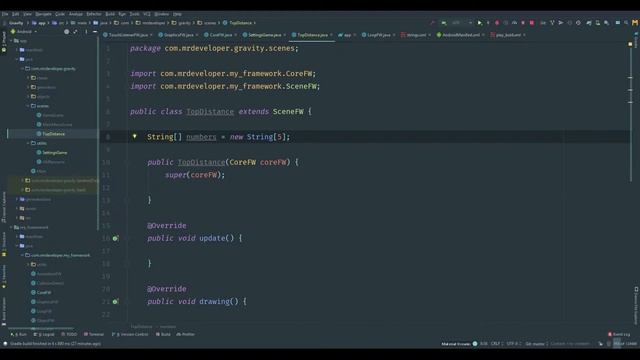The width and height of the screenshot is (640, 360).
Task: Click the override gutter icon beside drawing()
Action: pyautogui.click(x=116, y=302)
